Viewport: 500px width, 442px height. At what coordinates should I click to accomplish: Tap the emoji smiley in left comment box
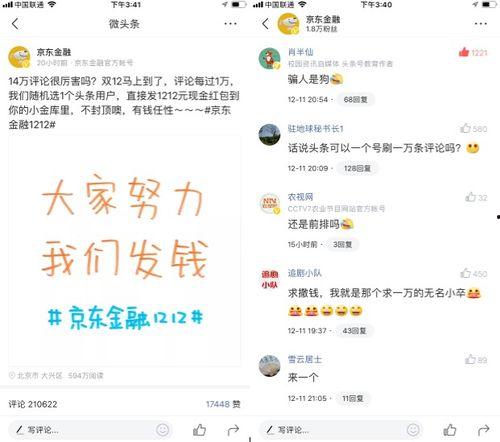point(163,430)
